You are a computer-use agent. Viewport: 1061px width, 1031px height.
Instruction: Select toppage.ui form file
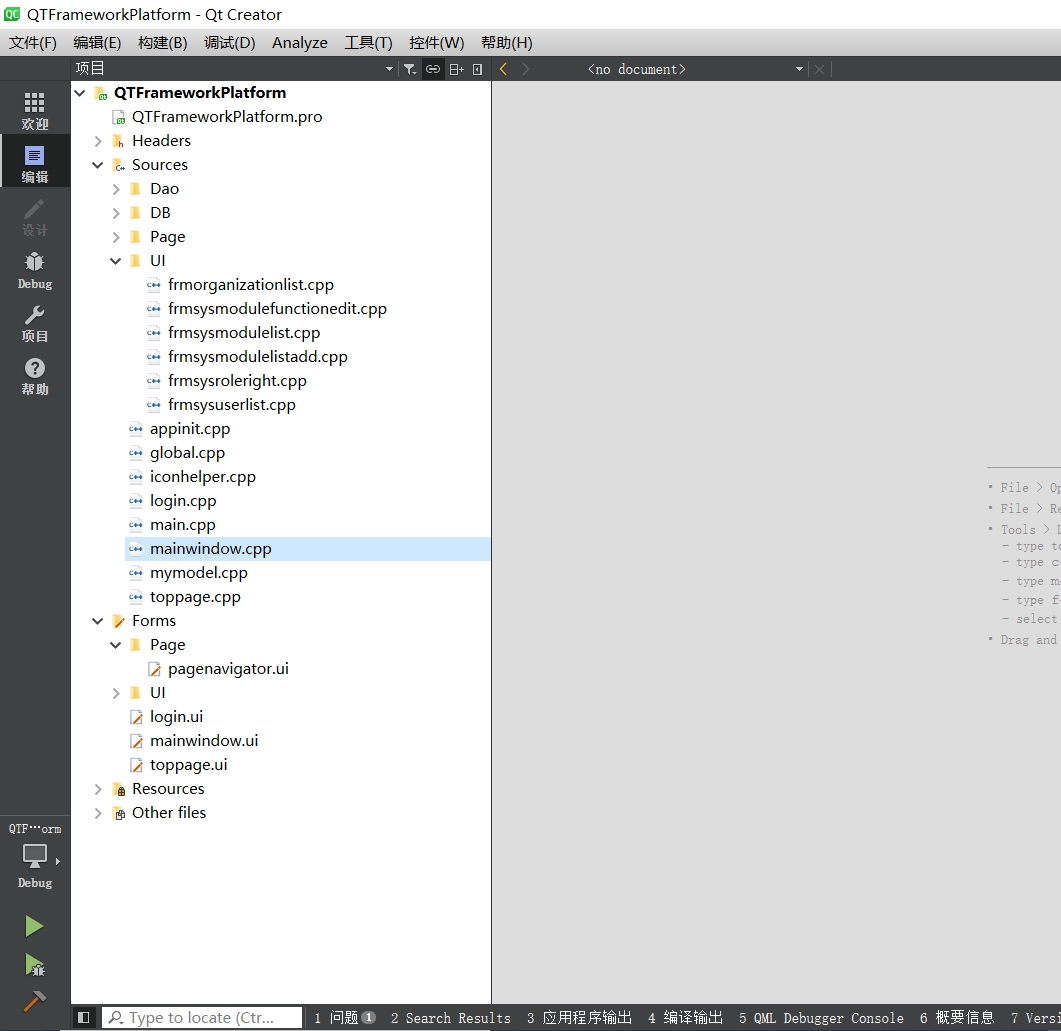(x=189, y=765)
